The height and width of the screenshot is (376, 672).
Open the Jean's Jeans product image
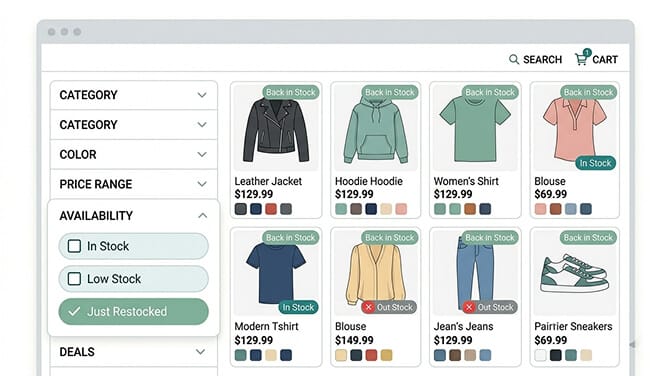tap(475, 273)
